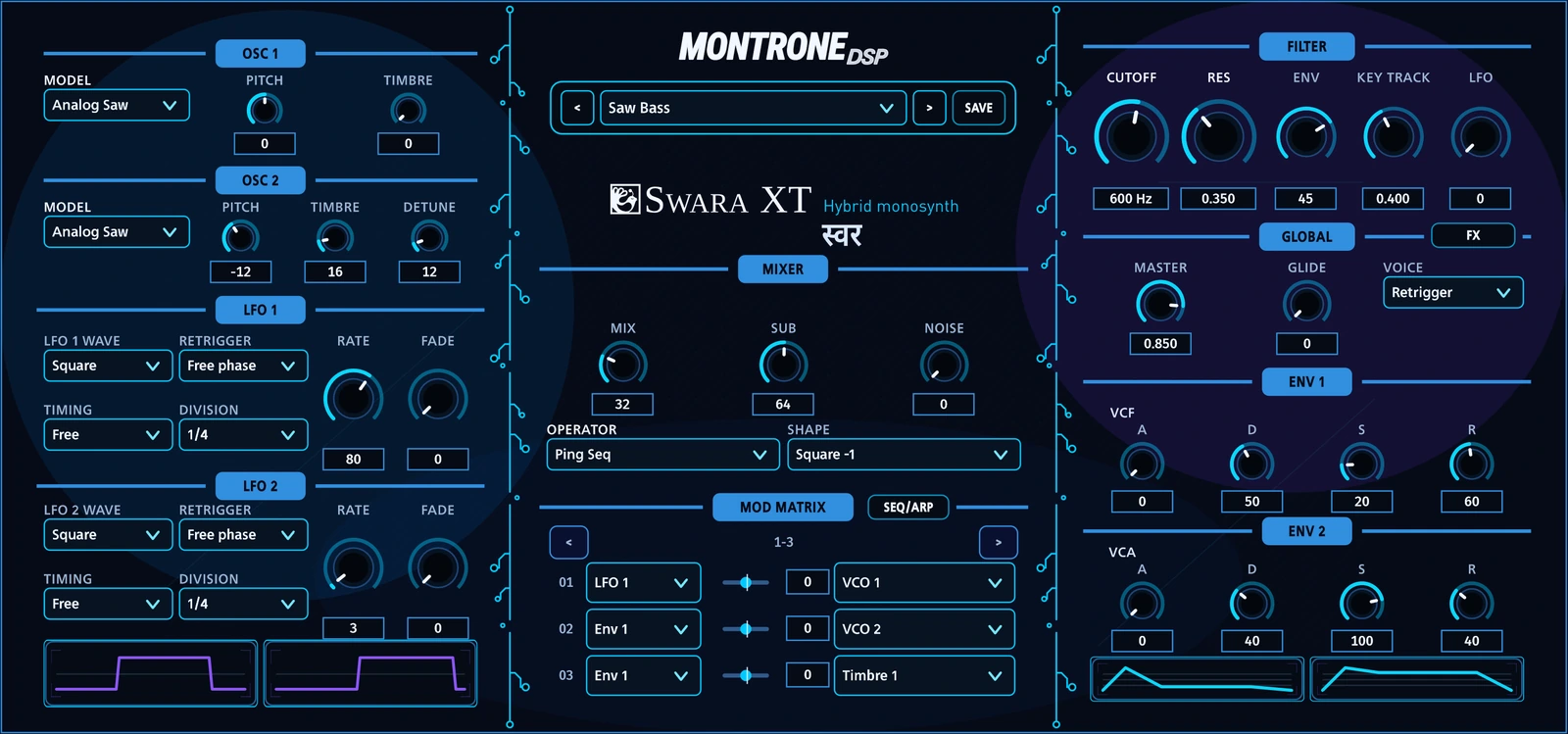Click the Mix value field showing 32
The height and width of the screenshot is (734, 1568).
point(622,404)
